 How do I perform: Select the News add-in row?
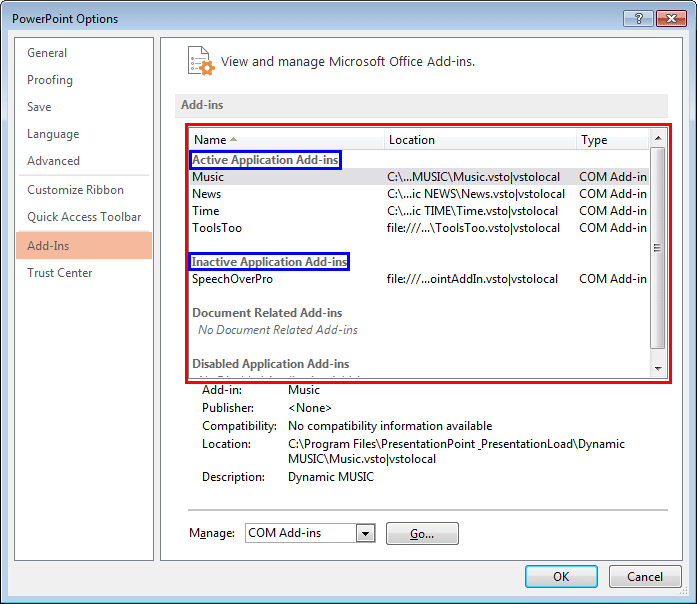pos(419,194)
